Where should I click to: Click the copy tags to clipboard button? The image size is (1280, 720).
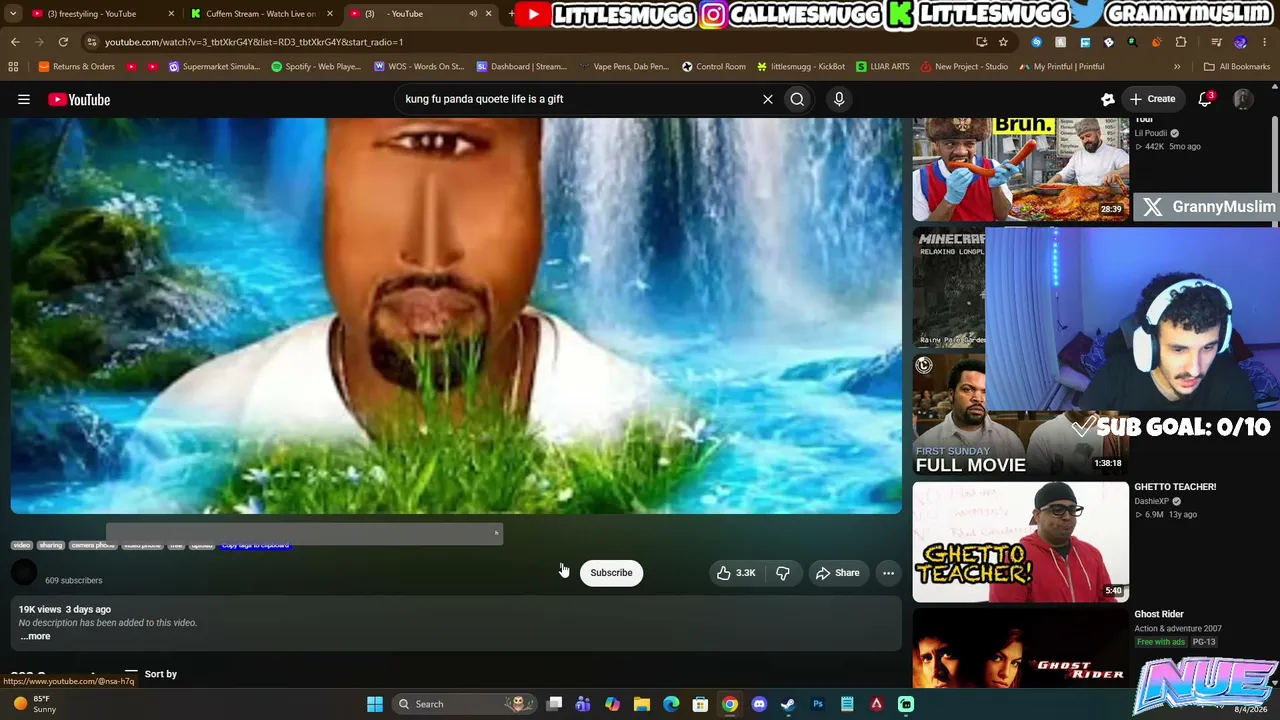coord(255,545)
